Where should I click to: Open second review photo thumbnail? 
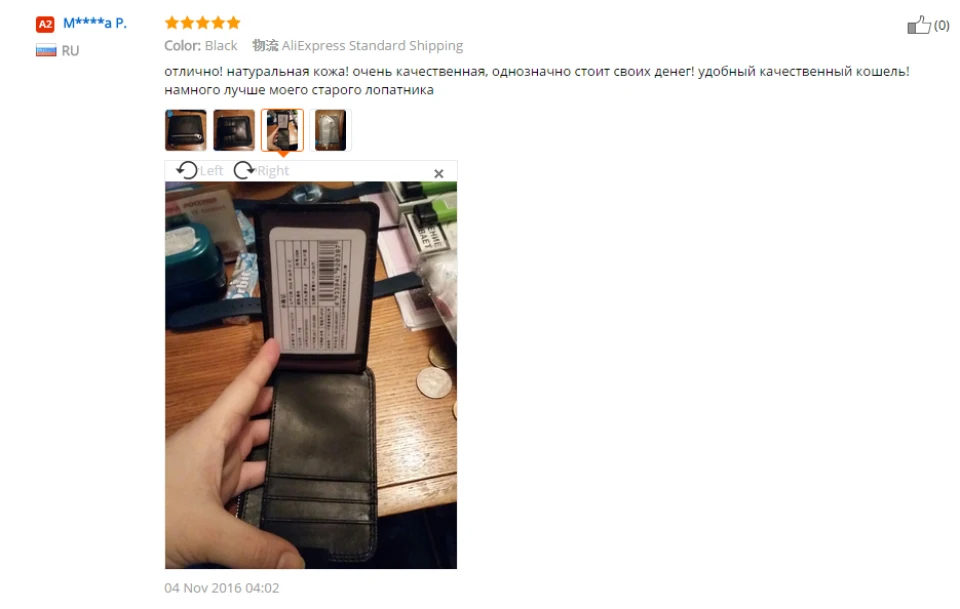(234, 130)
